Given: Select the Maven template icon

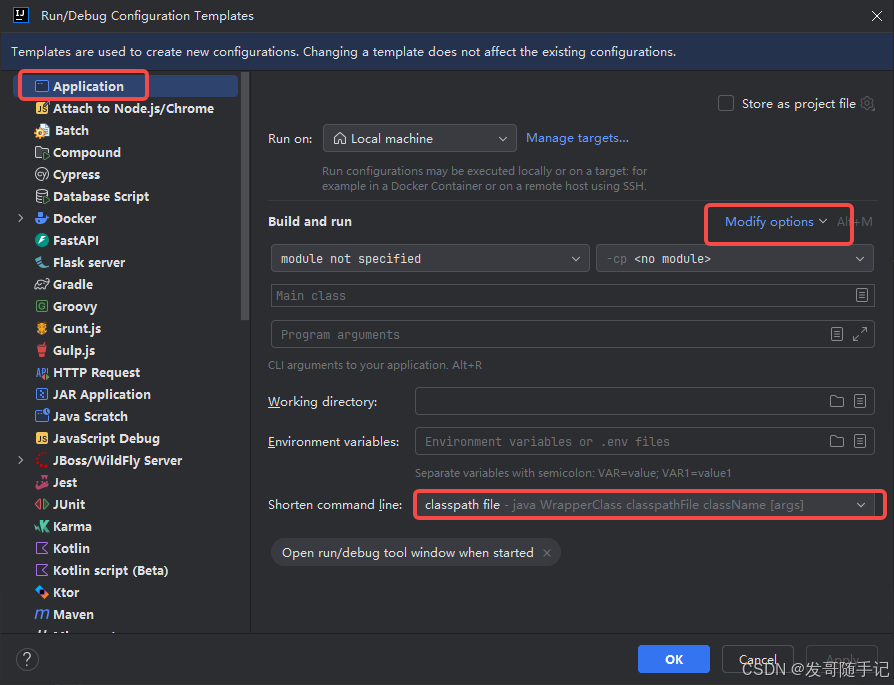Looking at the screenshot, I should pyautogui.click(x=42, y=614).
